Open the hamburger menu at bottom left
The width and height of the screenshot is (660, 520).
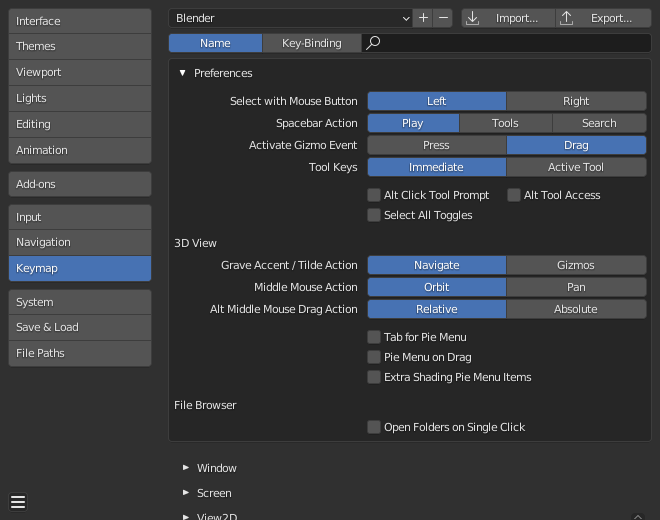click(18, 502)
